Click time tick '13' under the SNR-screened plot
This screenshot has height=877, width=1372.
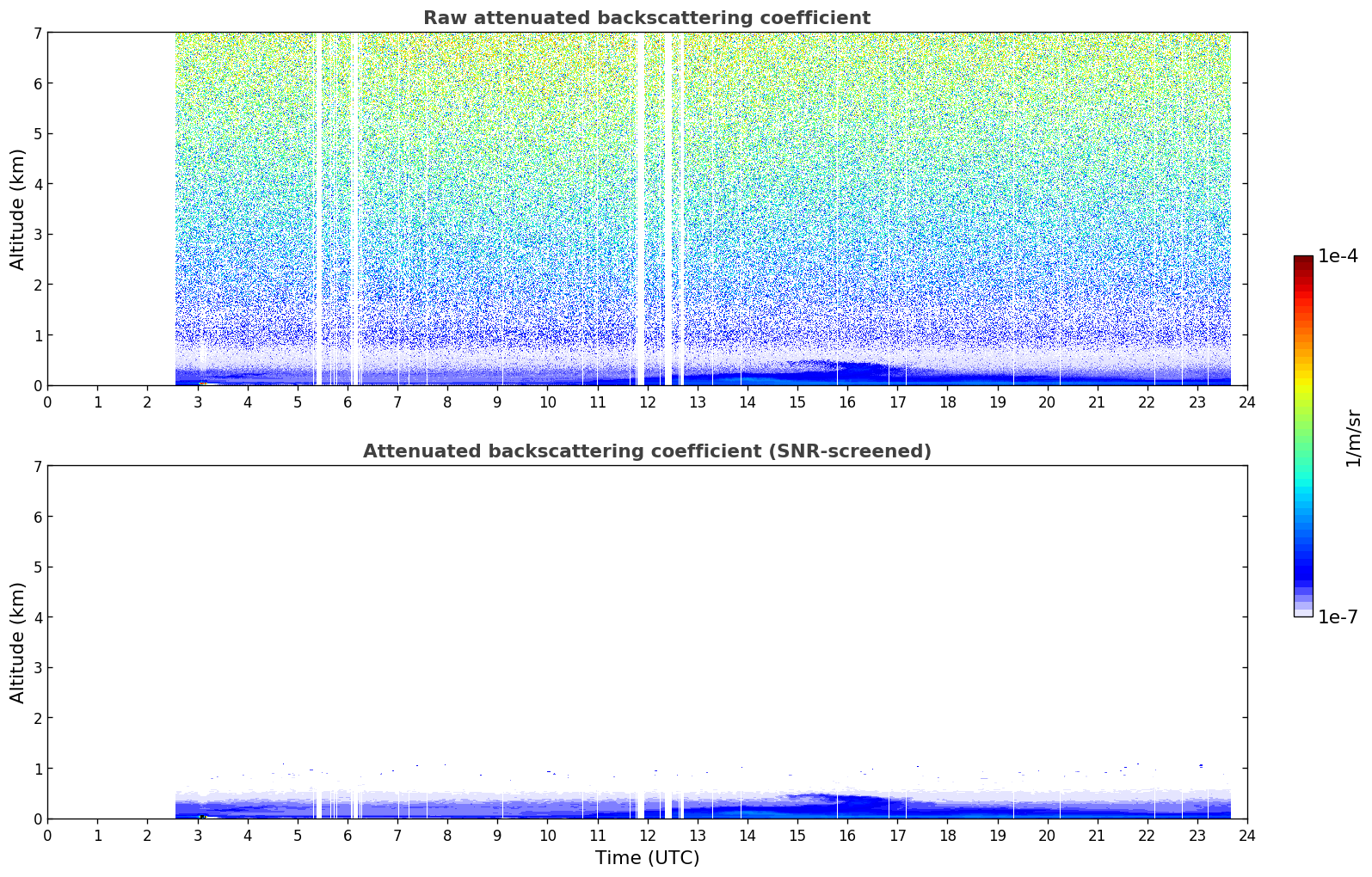pyautogui.click(x=697, y=835)
